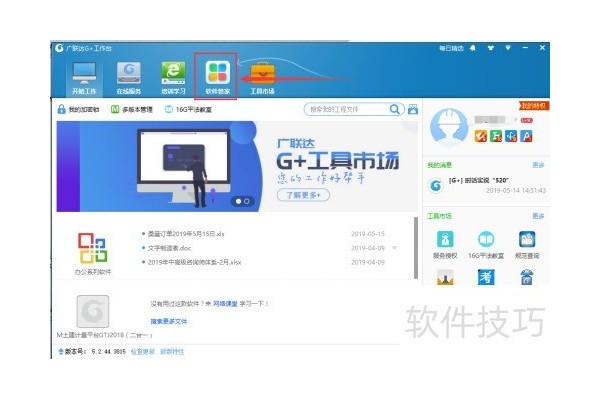Viewport: 600px width, 400px height.
Task: Open the -2月.xlsx recent file
Action: (194, 262)
